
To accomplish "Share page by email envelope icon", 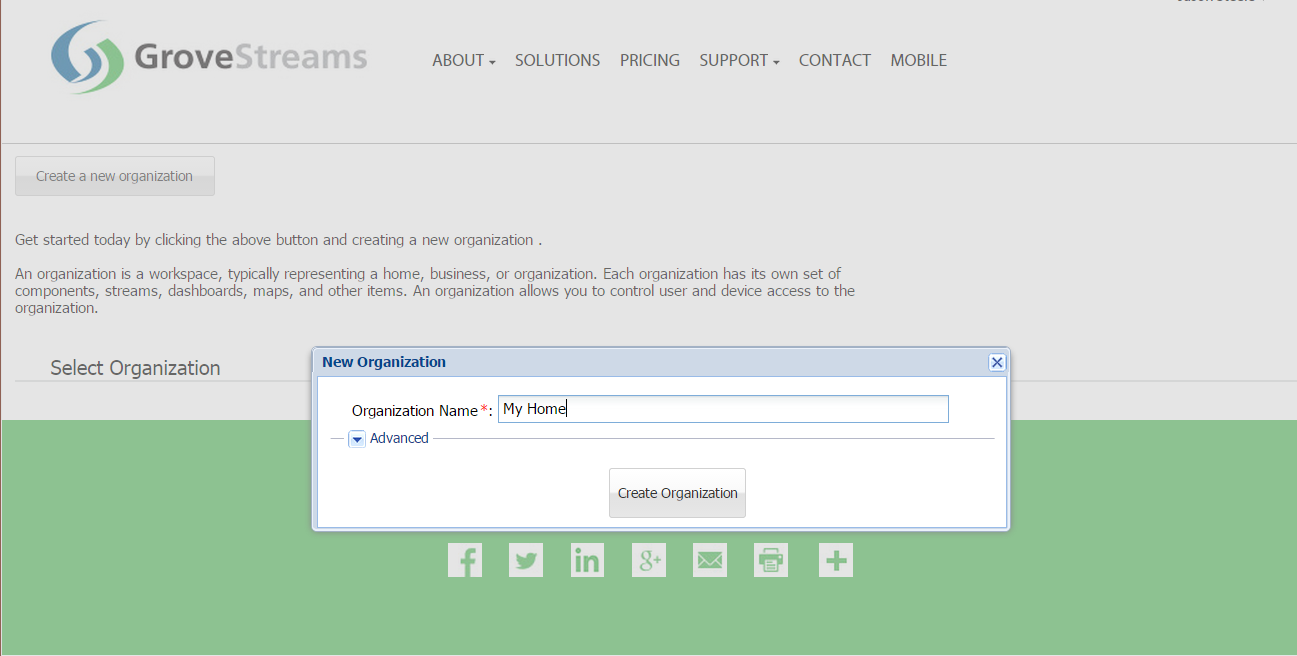I will tap(710, 560).
